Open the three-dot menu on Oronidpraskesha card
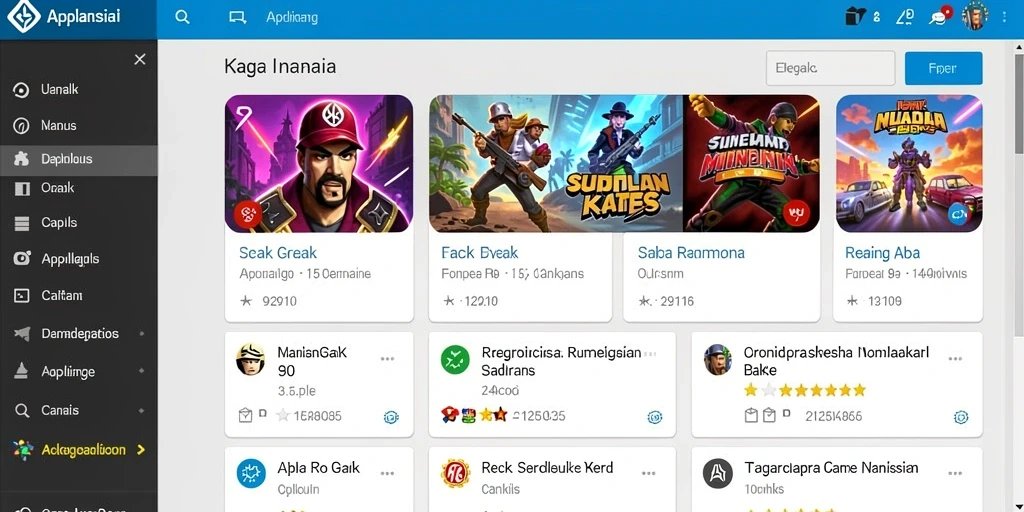 955,359
